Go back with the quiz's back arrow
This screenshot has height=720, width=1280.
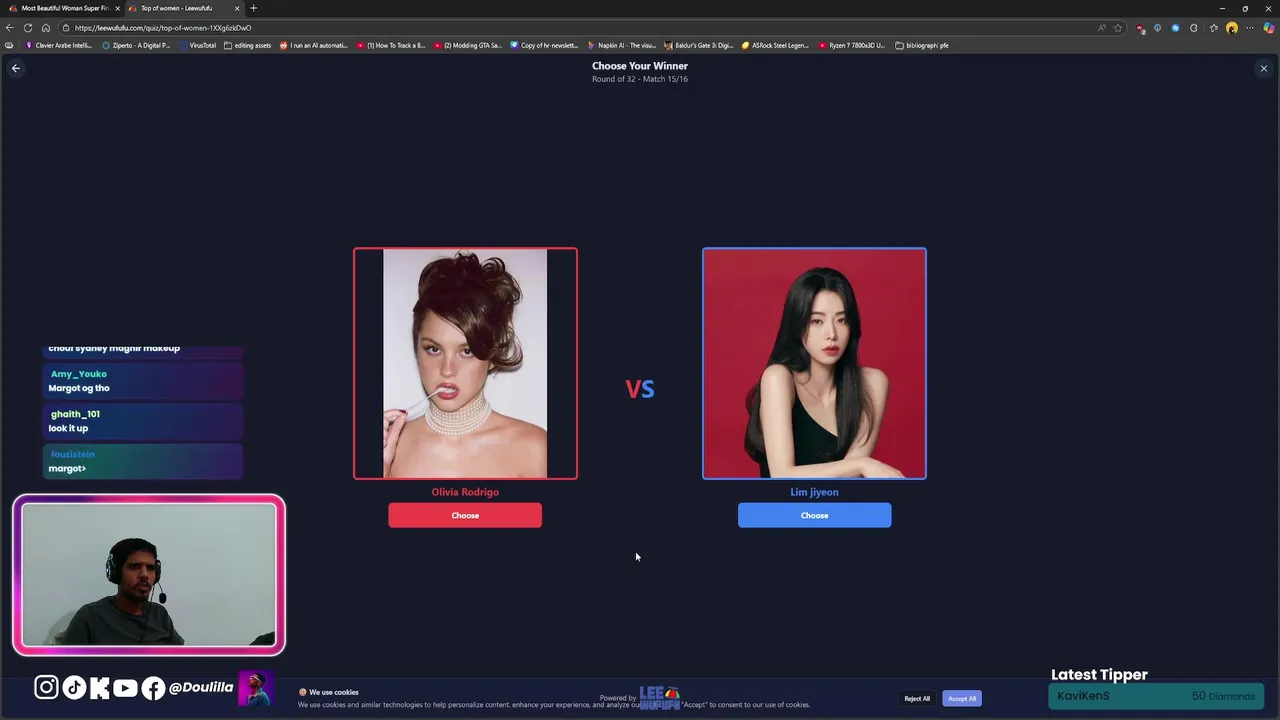15,68
